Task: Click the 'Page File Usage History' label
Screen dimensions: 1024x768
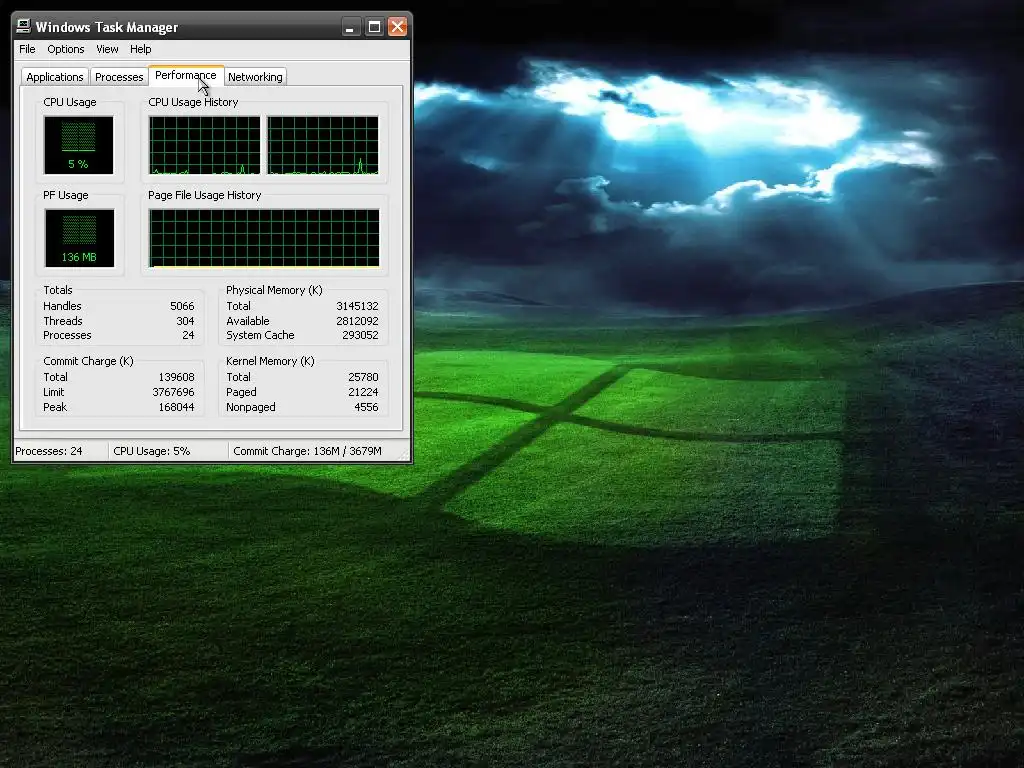Action: pos(204,195)
